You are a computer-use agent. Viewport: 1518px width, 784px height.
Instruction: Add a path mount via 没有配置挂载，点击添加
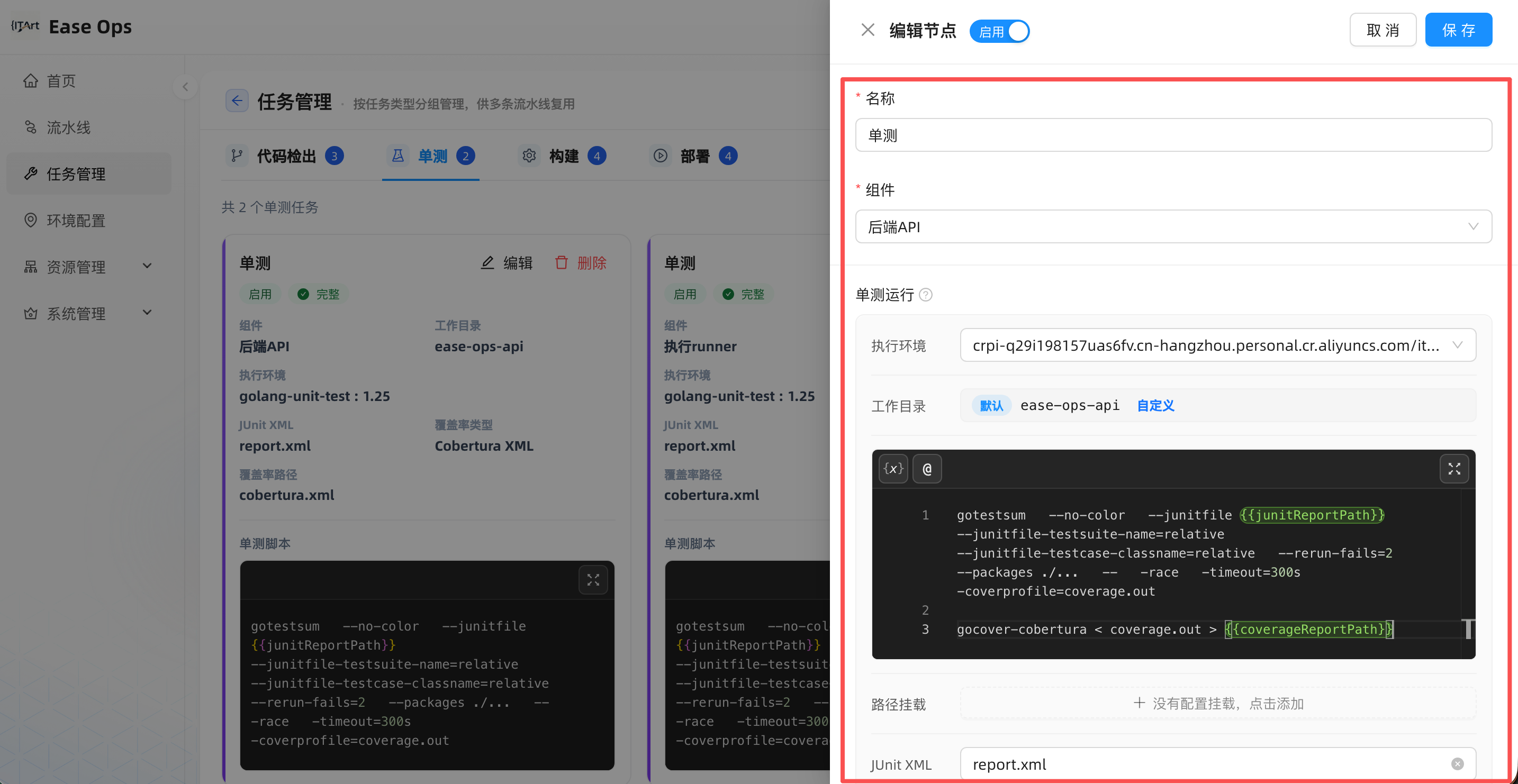point(1217,704)
